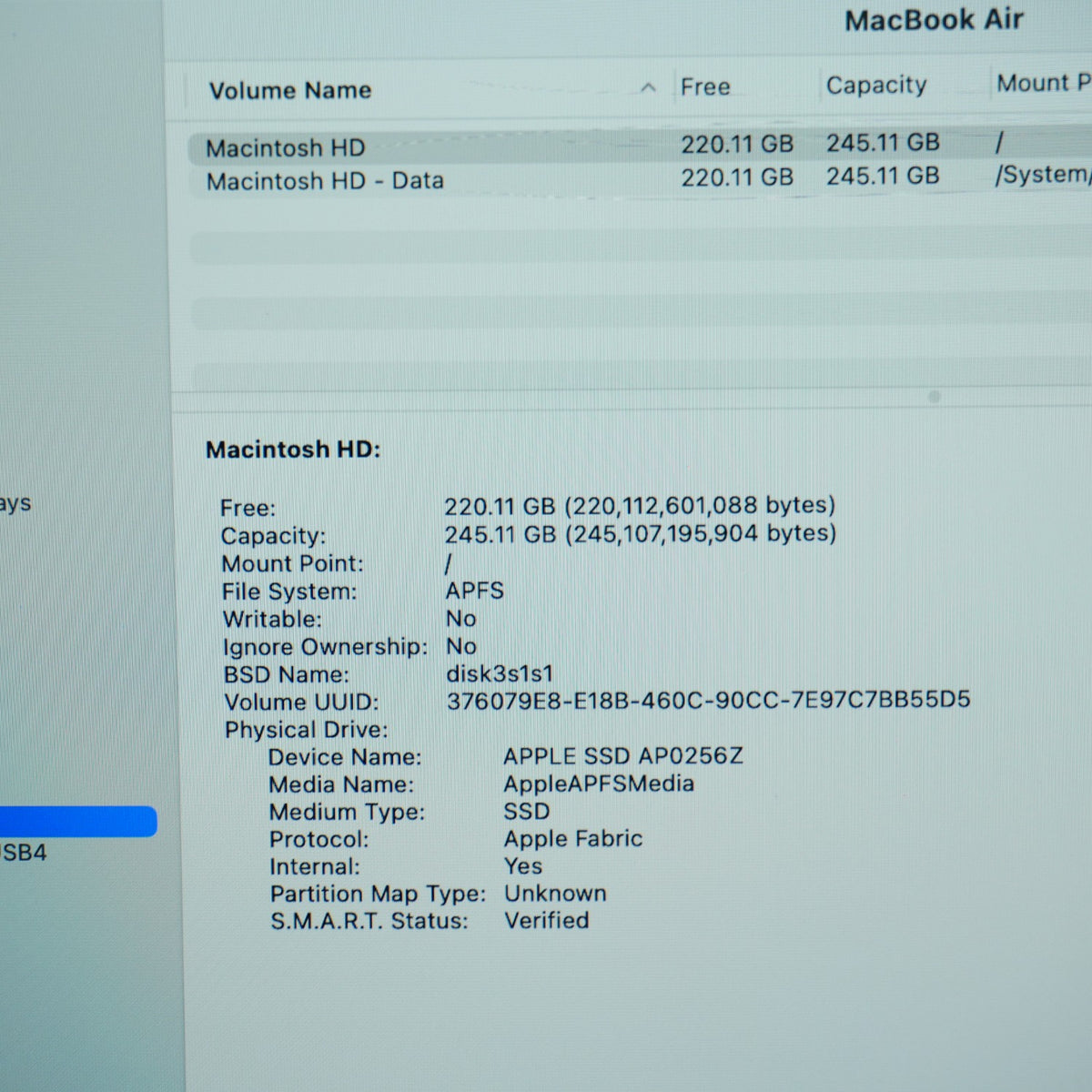Click the Free 220.11 GB detail value

640,506
